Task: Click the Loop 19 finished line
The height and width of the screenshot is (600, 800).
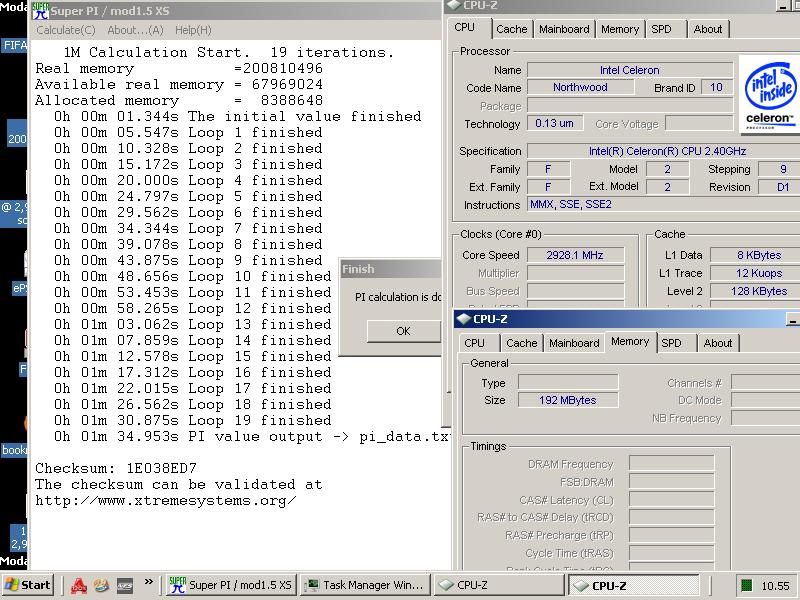Action: 193,420
